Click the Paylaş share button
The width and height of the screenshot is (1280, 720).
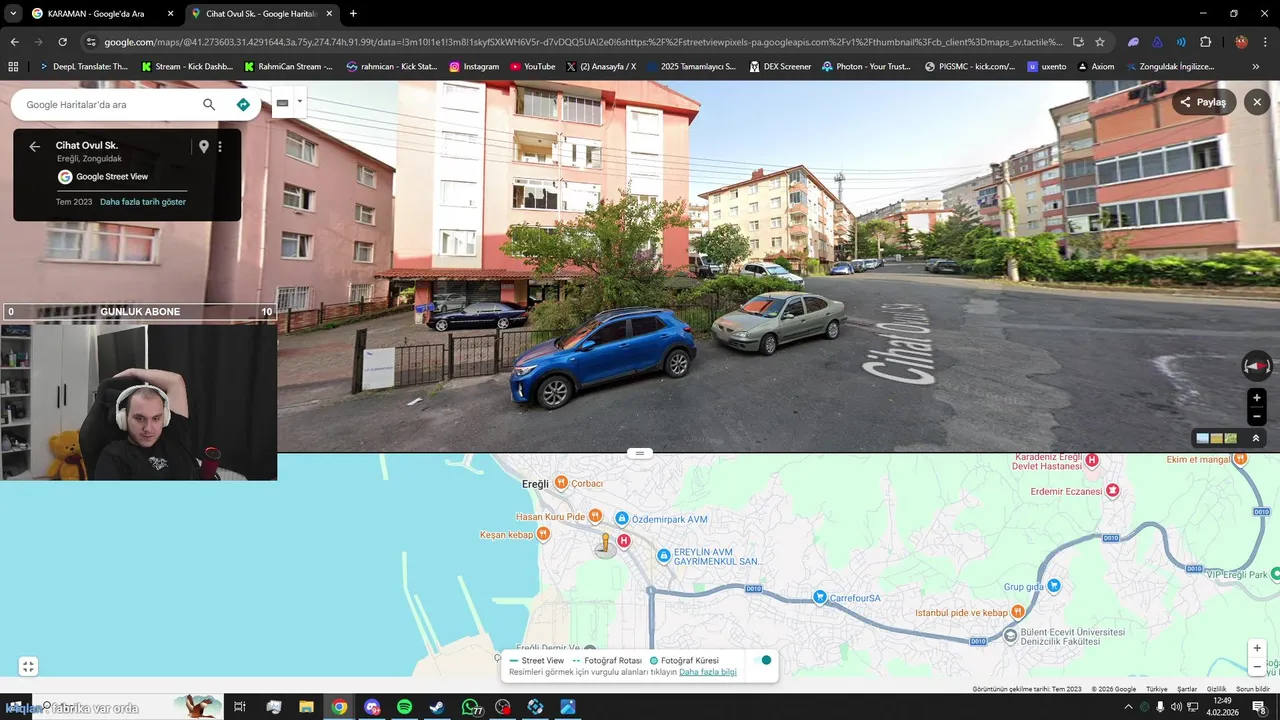click(x=1204, y=102)
